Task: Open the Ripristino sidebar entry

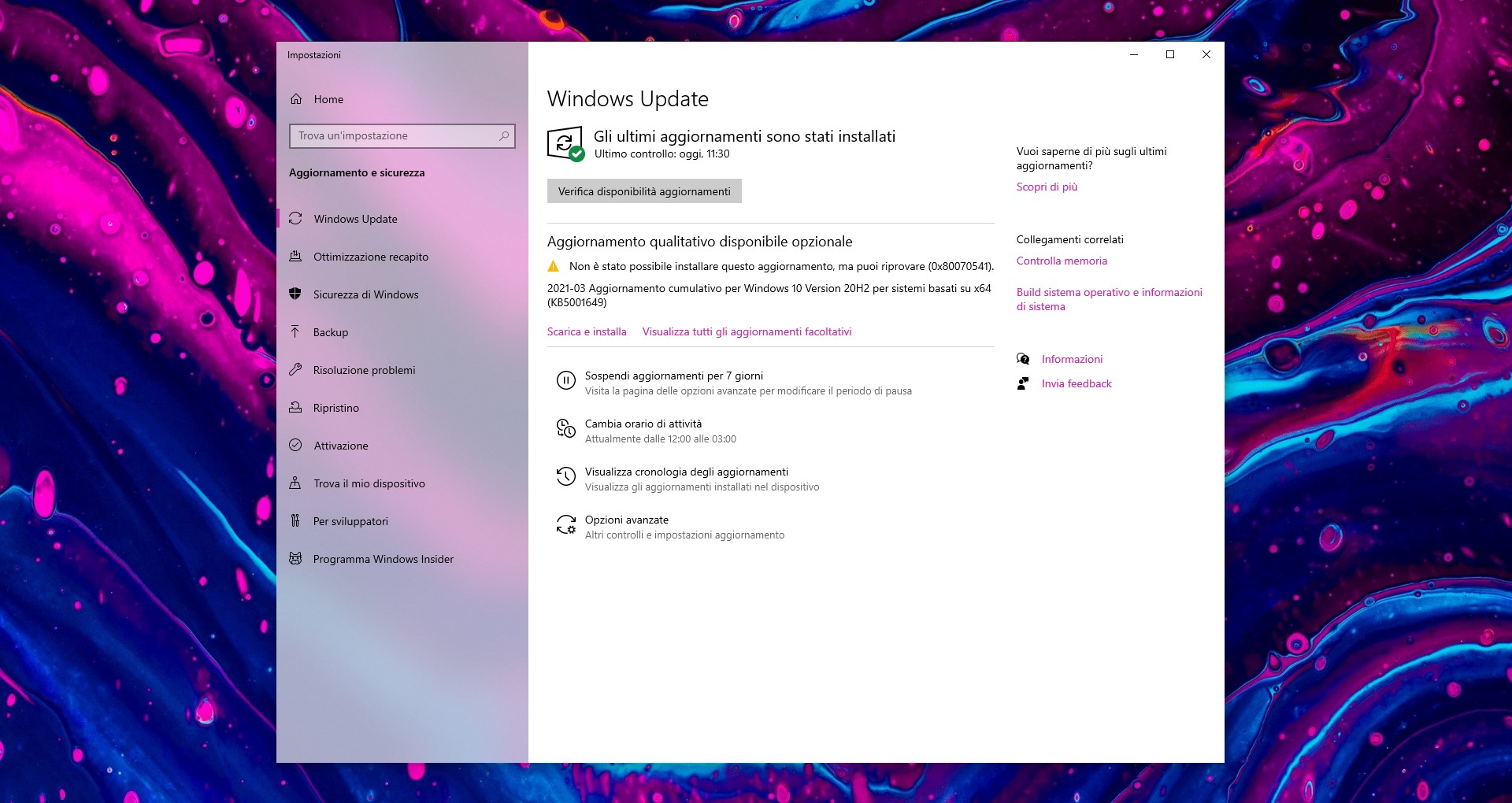Action: 402,408
